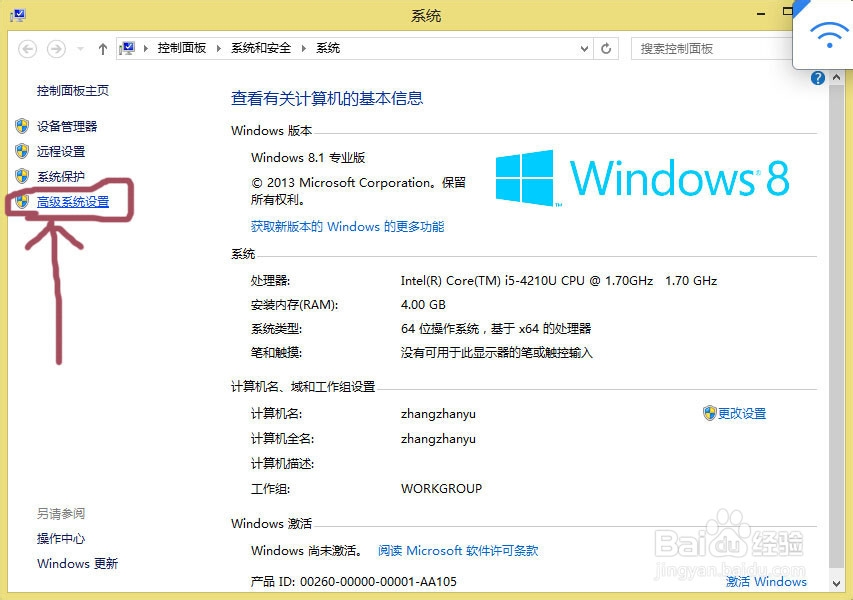Refresh the page with the refresh icon
Viewport: 853px width, 600px height.
pos(605,49)
